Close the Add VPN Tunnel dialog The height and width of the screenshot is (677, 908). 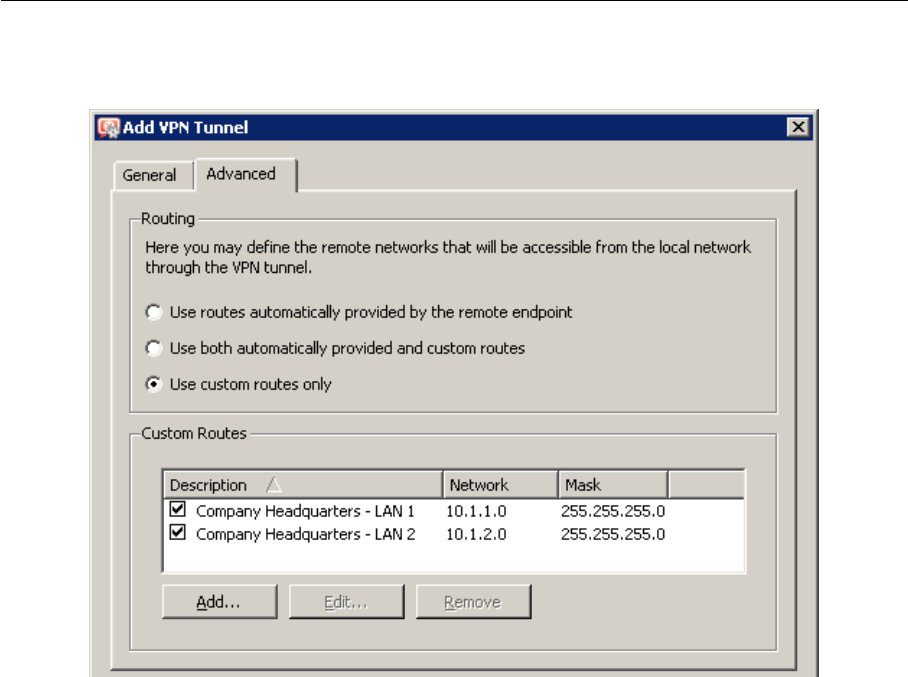(x=797, y=127)
